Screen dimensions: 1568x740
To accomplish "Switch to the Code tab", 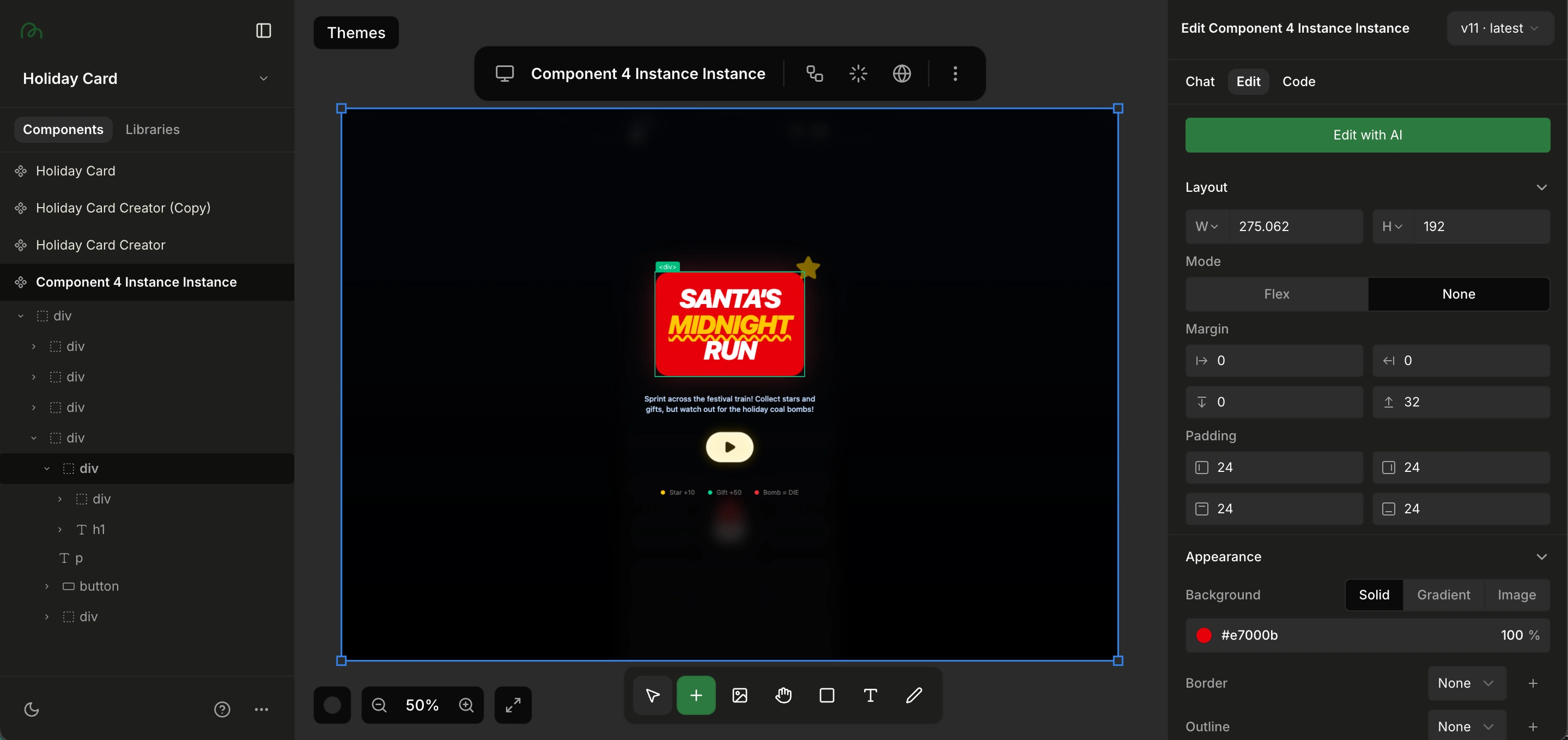I will tap(1298, 82).
